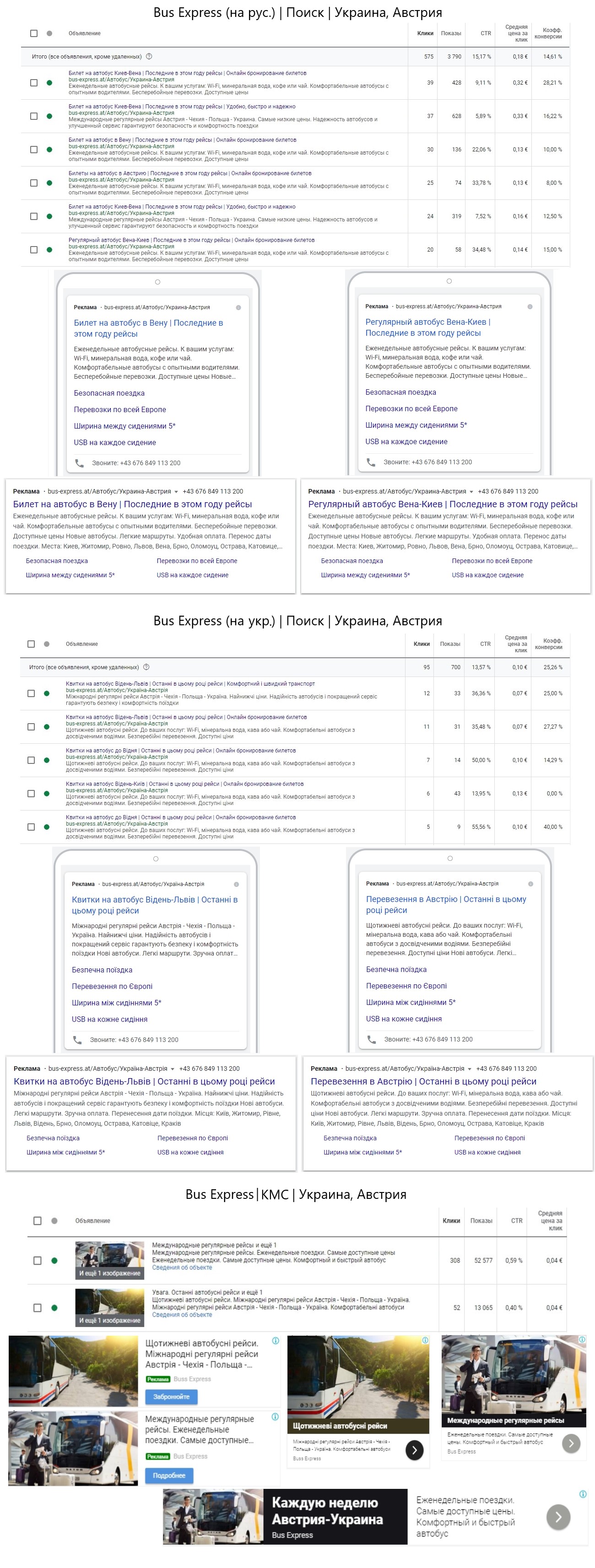Click black arrow button on Щотижневі автобусні рейси ad
The image size is (595, 1568).
[415, 1450]
